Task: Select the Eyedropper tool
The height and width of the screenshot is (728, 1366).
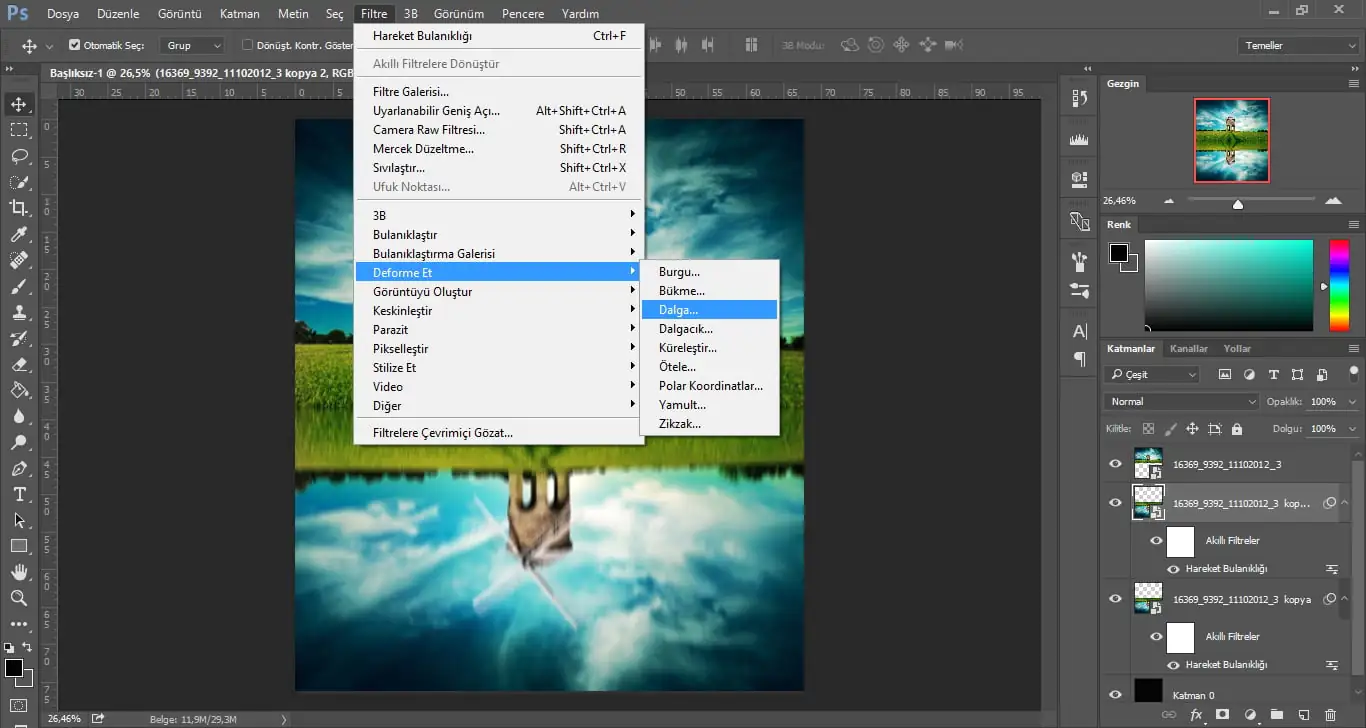Action: [19, 234]
